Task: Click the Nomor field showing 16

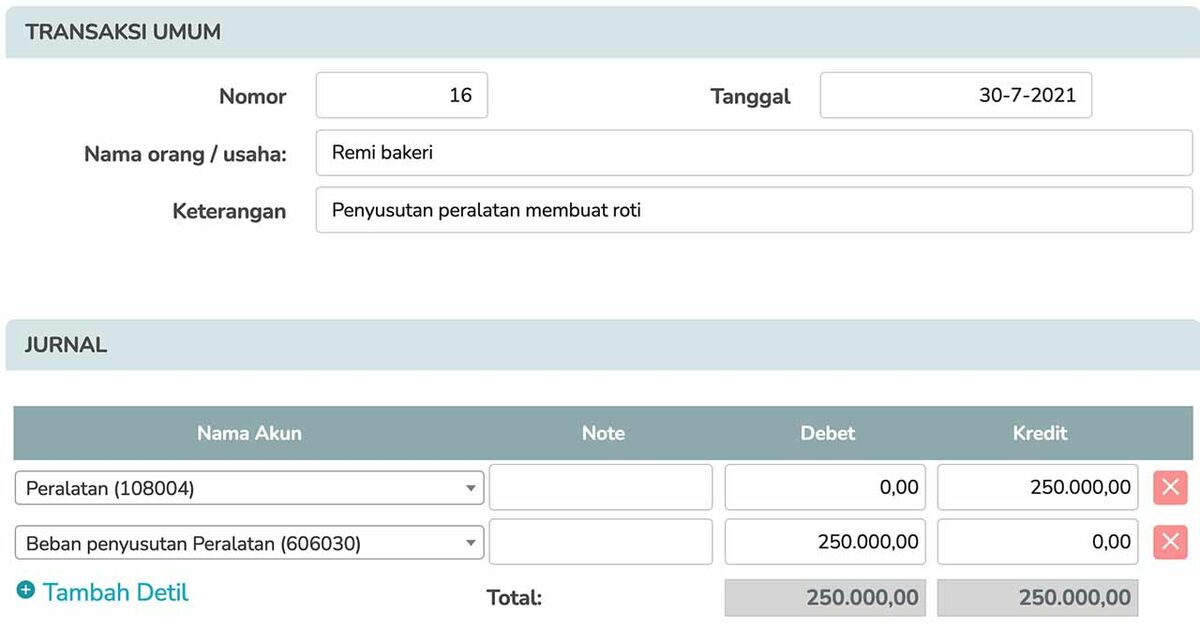Action: 402,96
